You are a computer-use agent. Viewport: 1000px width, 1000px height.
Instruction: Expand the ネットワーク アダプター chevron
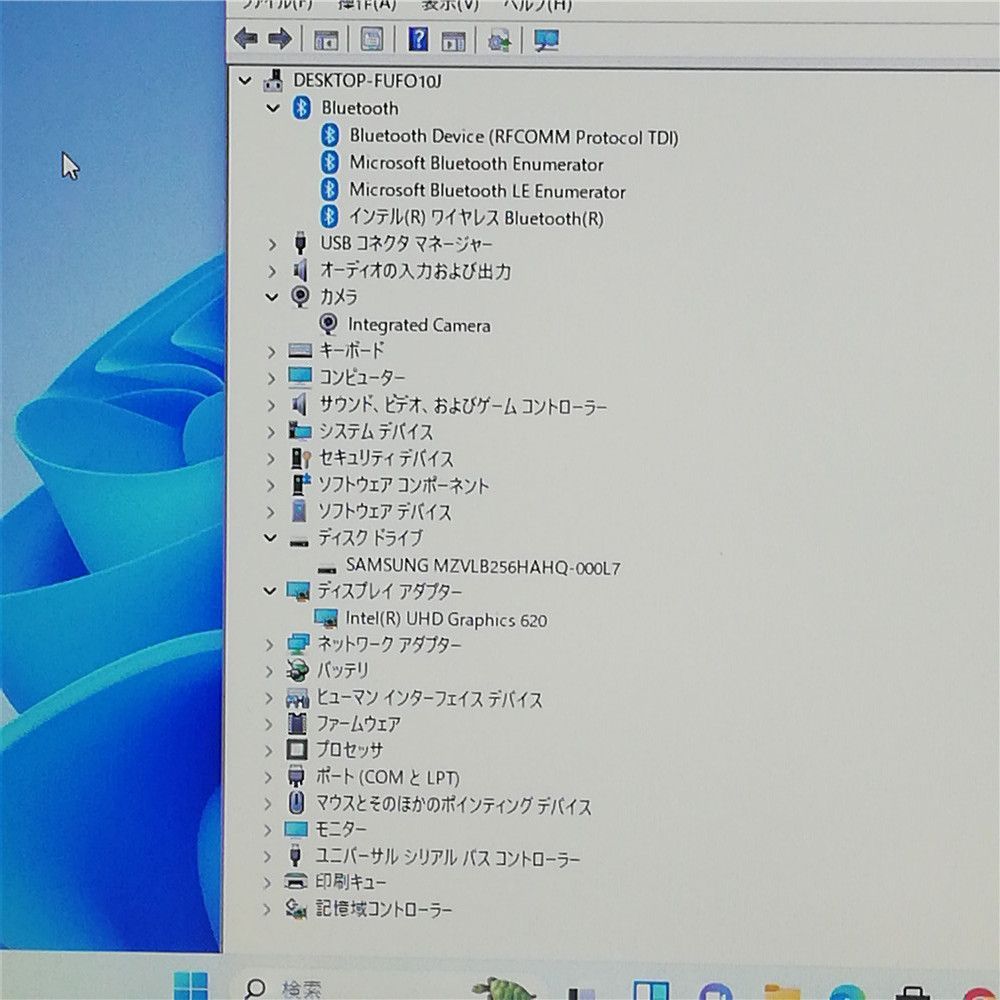(270, 645)
